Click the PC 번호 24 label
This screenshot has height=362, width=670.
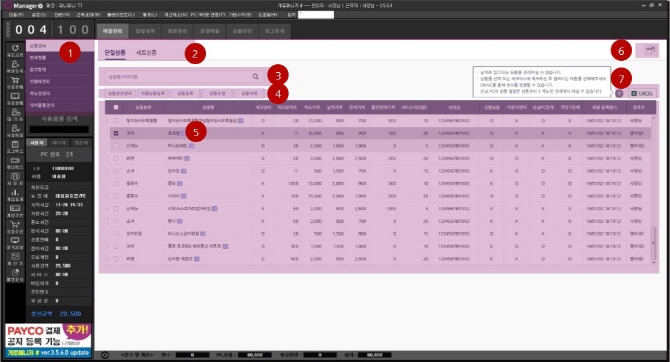57,154
